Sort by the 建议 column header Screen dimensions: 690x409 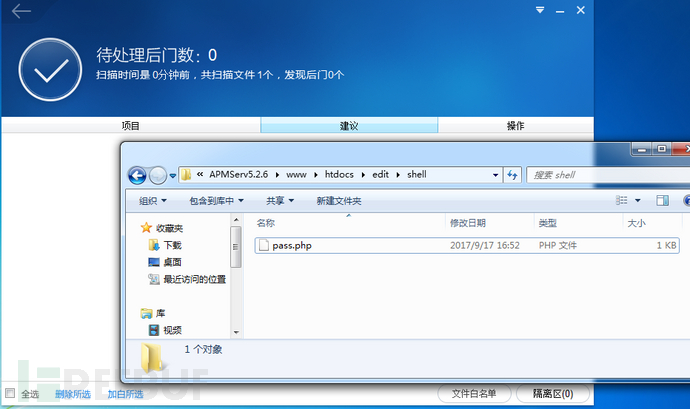coord(349,126)
